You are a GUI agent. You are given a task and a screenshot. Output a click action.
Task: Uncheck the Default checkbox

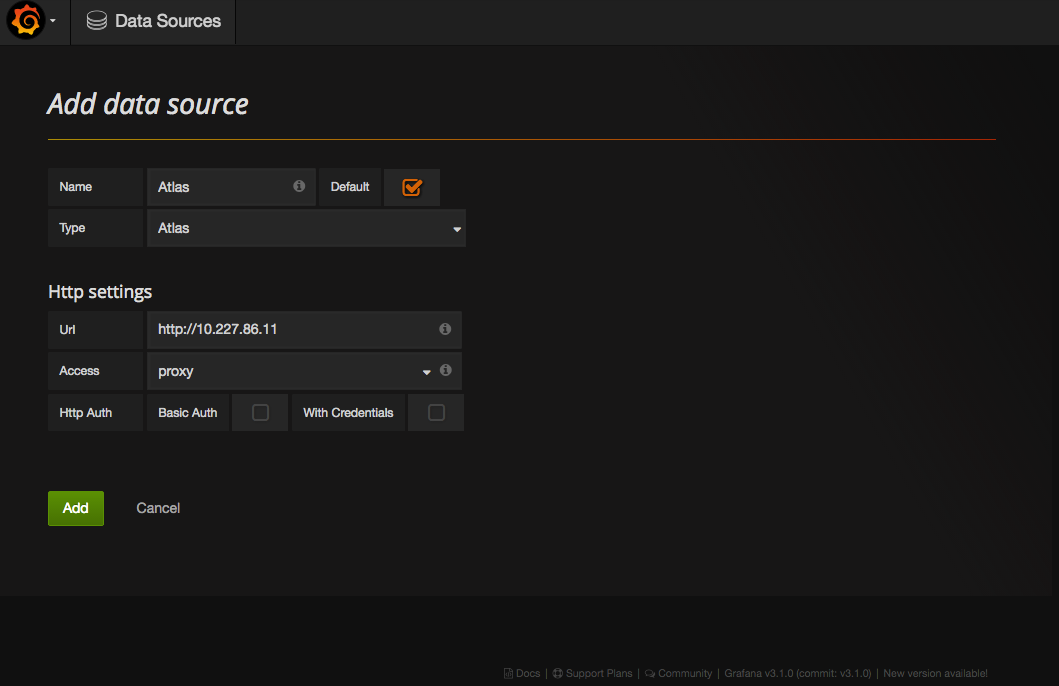coord(411,186)
